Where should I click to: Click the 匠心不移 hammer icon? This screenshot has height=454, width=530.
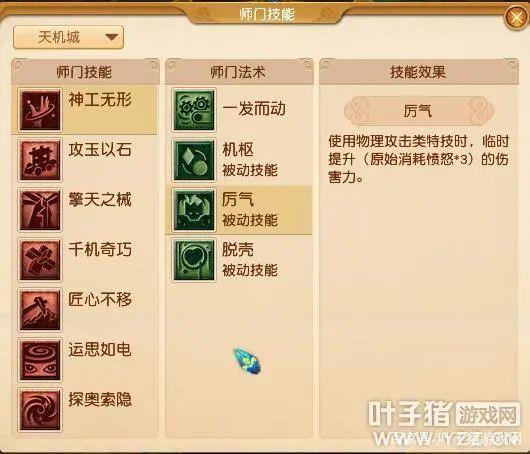coord(40,310)
